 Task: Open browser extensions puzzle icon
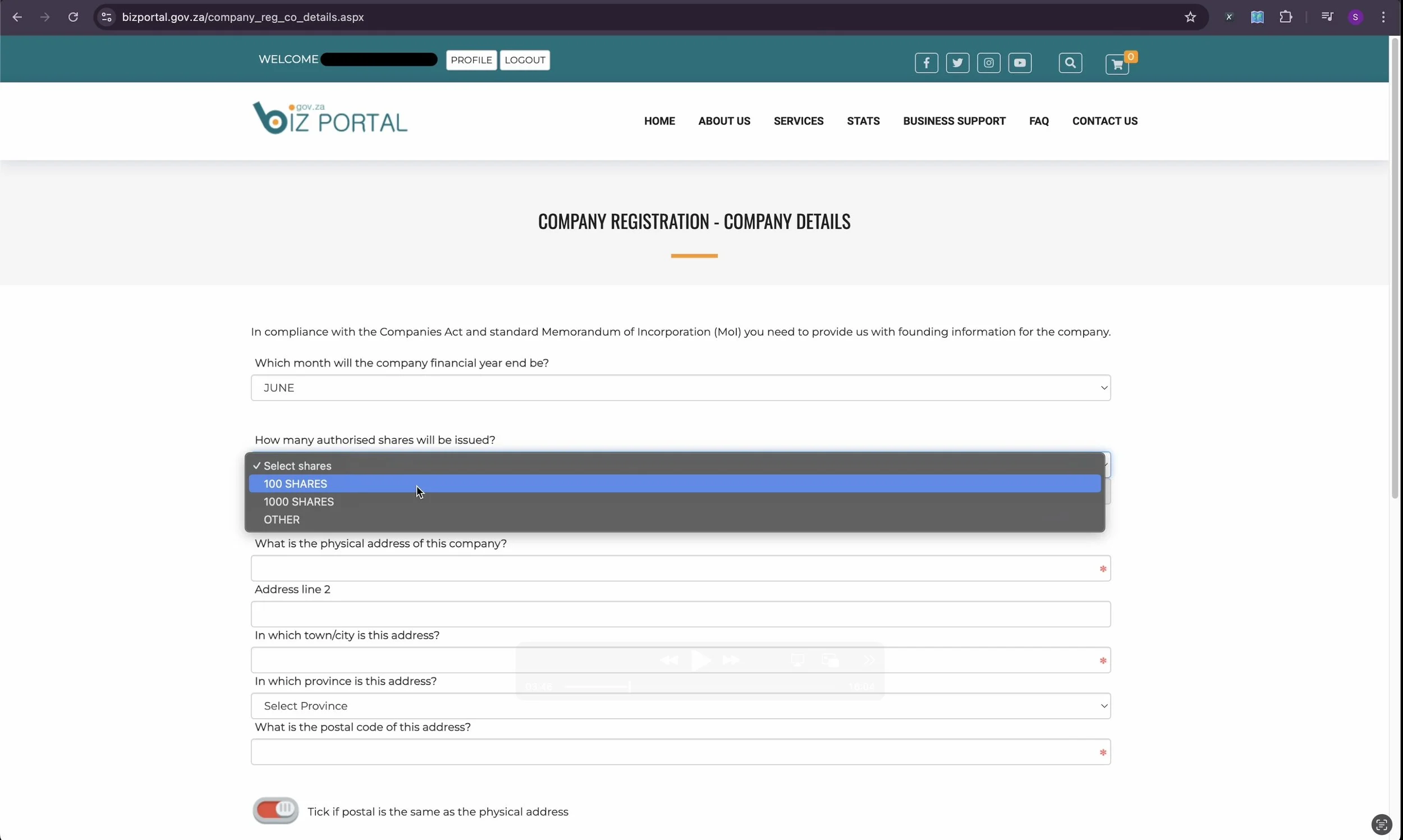coord(1285,17)
